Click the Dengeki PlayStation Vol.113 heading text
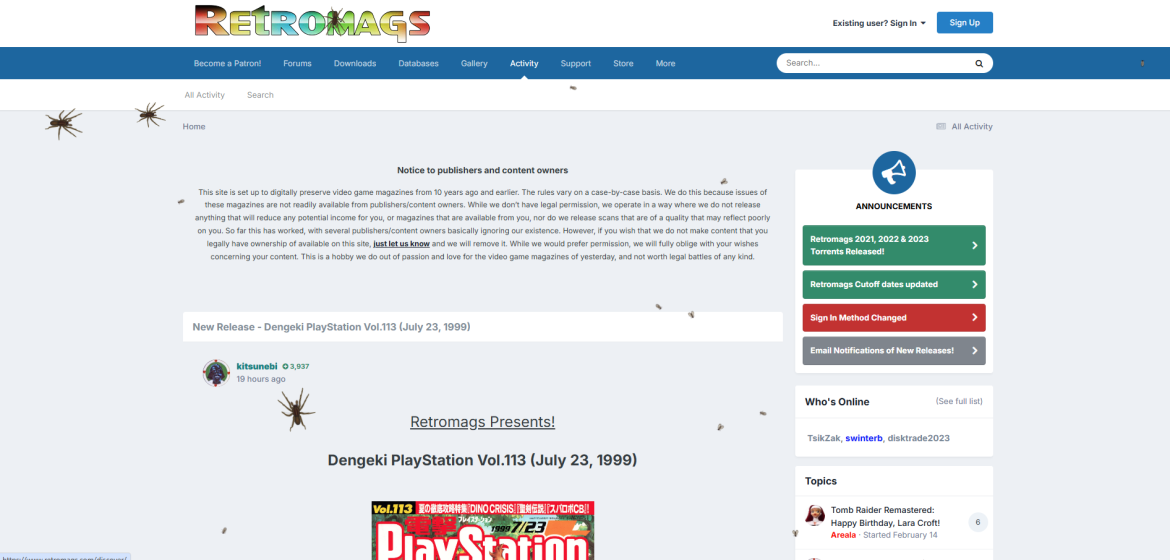 483,460
